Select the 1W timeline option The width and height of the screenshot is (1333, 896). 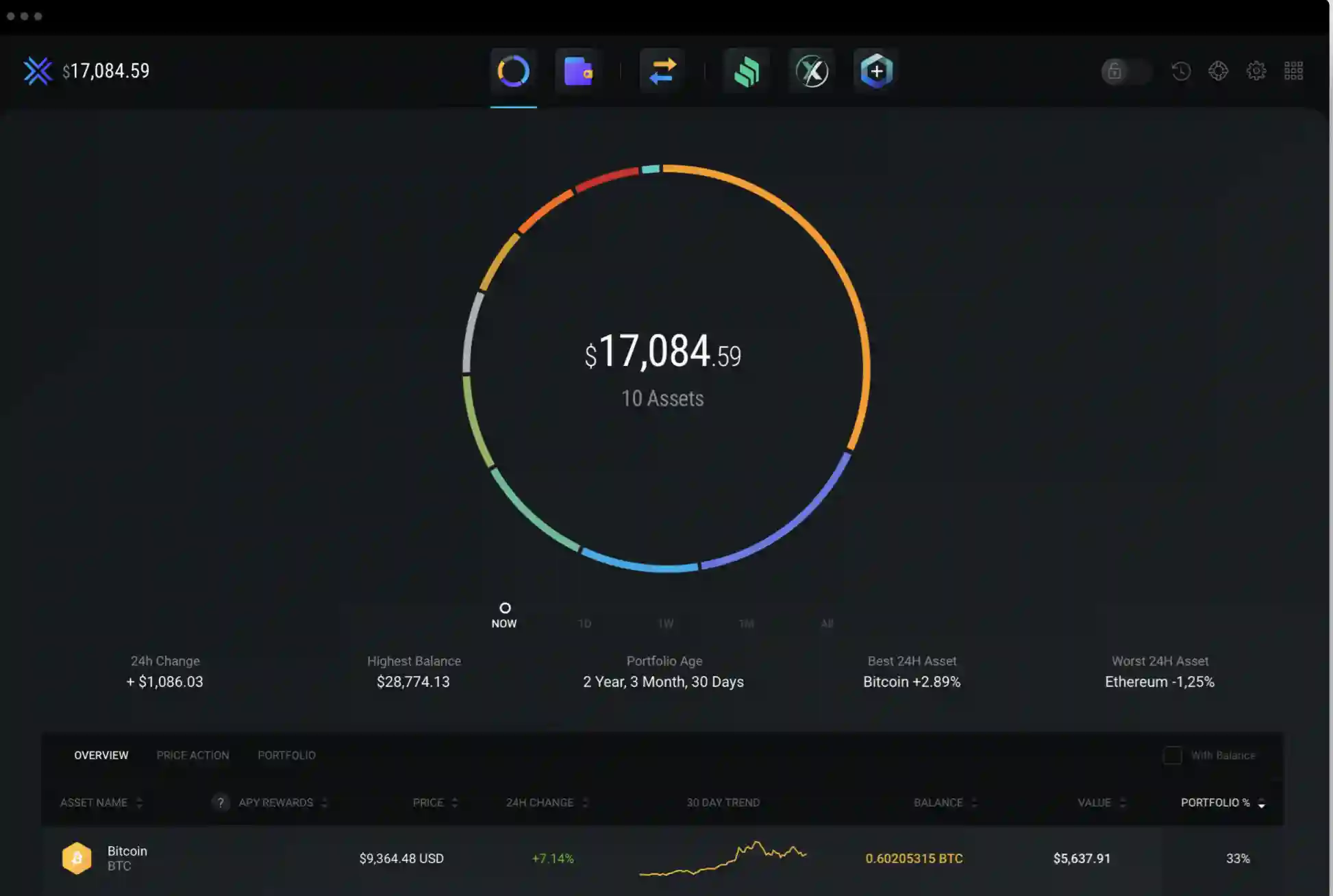coord(665,623)
